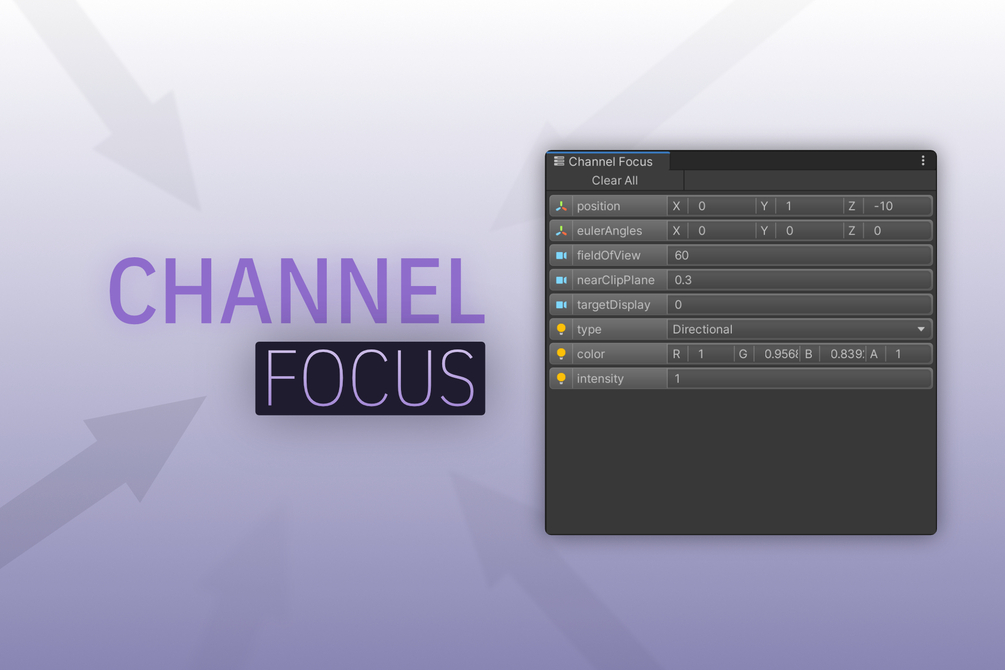This screenshot has height=670, width=1005.
Task: Click the camera icon beside nearClipPlane
Action: tap(561, 280)
